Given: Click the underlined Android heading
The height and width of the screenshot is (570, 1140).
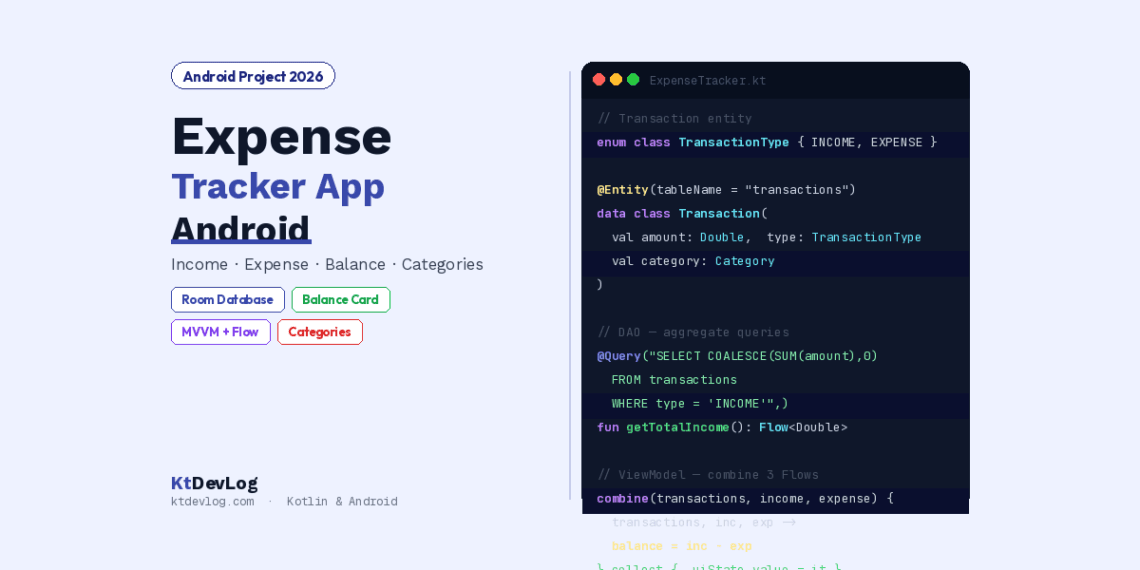Looking at the screenshot, I should 241,228.
